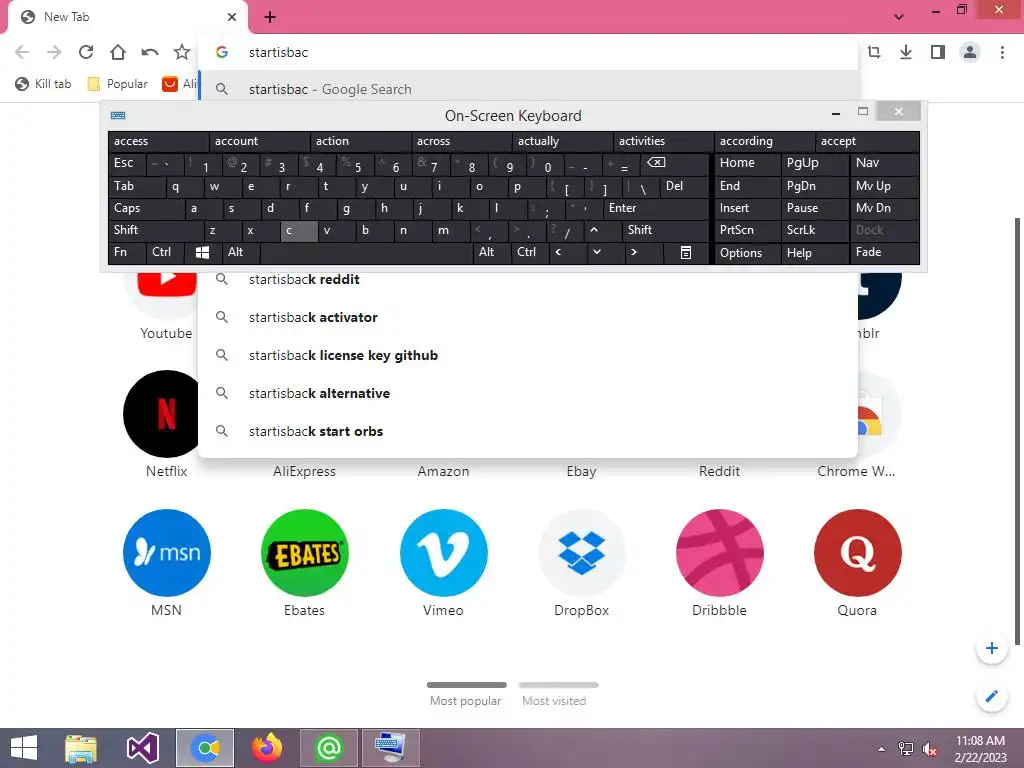Open the Ebates shortcut tile
1024x768 pixels.
pyautogui.click(x=304, y=564)
